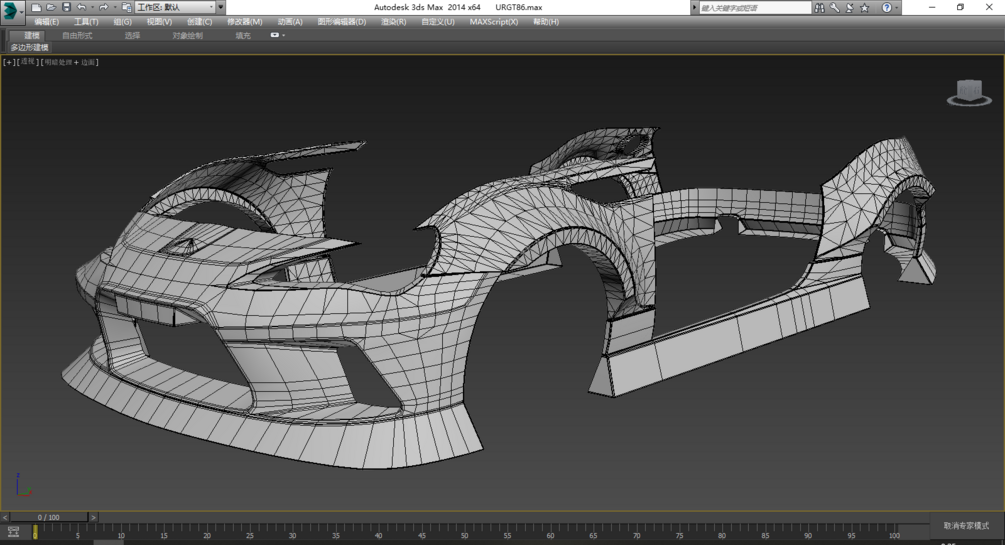Click the time slider 0 / 100 handle

point(48,517)
